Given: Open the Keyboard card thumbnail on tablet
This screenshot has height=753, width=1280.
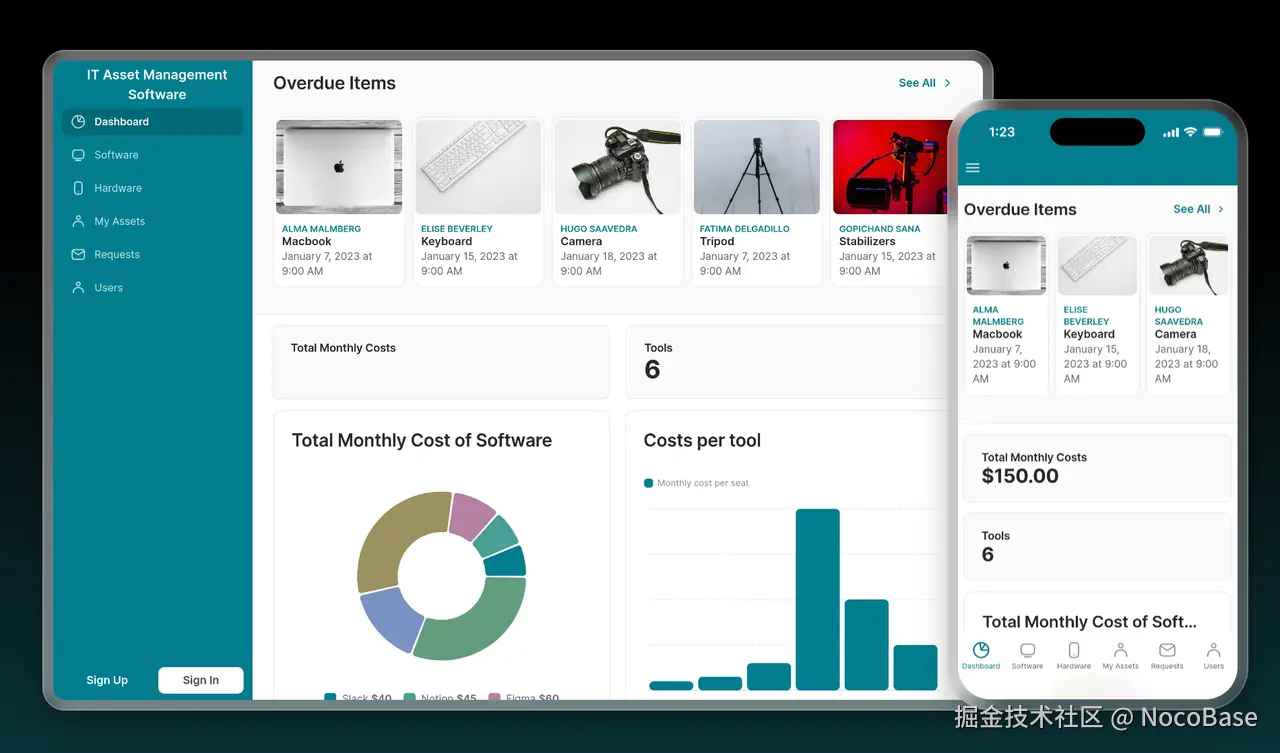Looking at the screenshot, I should coord(478,167).
